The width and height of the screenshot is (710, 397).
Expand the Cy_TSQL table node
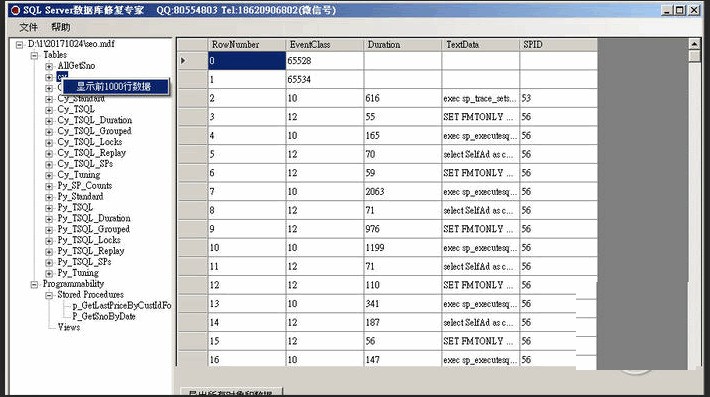49,110
